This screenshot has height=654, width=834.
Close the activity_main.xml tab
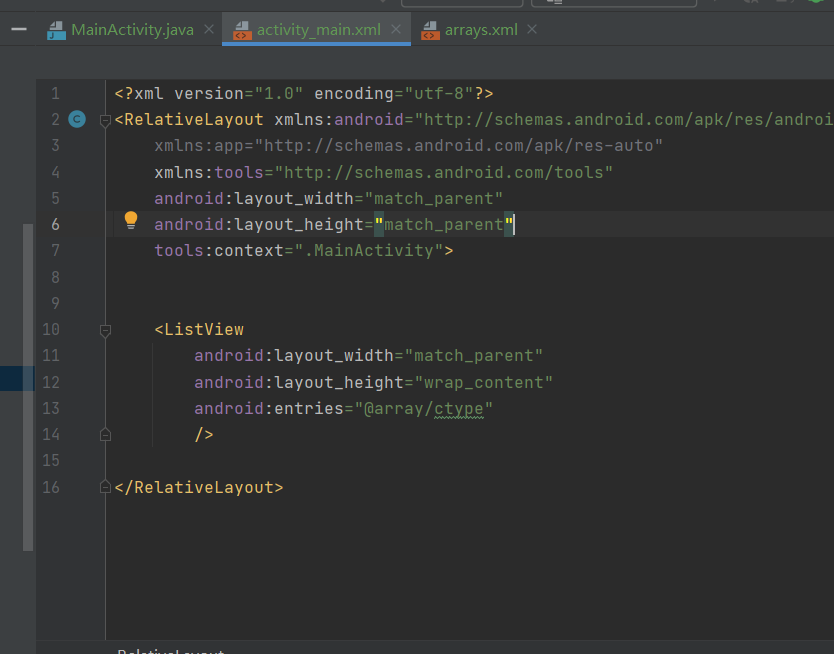(395, 30)
